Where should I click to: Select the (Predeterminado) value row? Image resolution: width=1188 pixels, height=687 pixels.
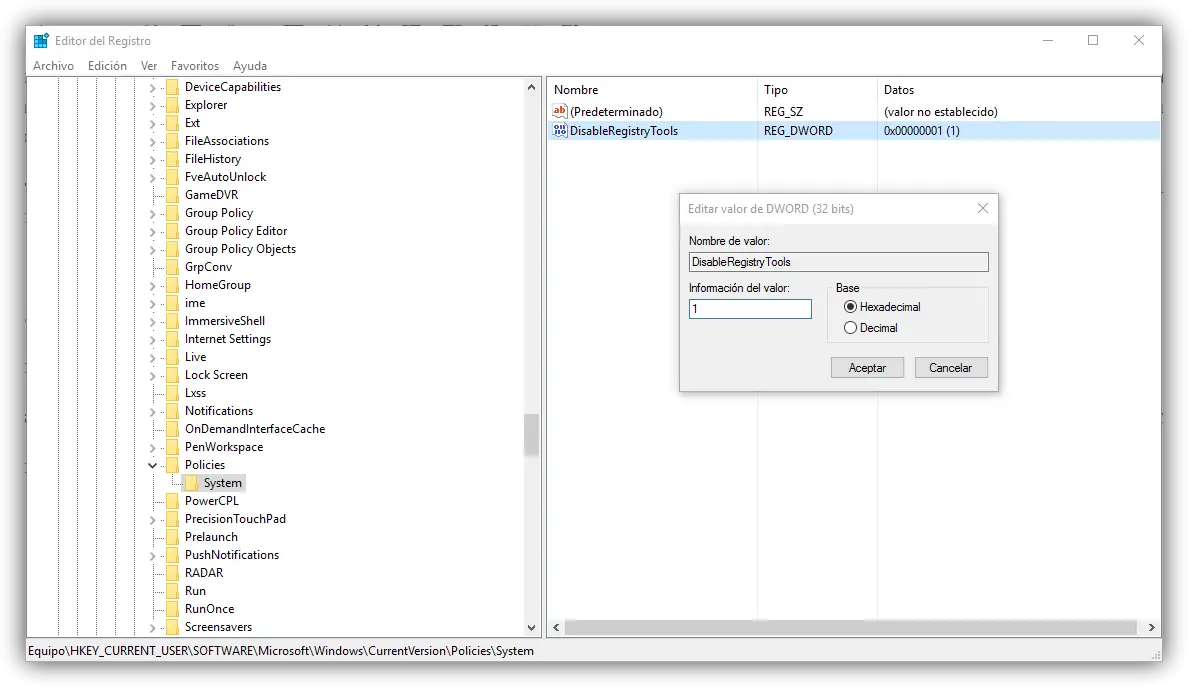point(853,111)
